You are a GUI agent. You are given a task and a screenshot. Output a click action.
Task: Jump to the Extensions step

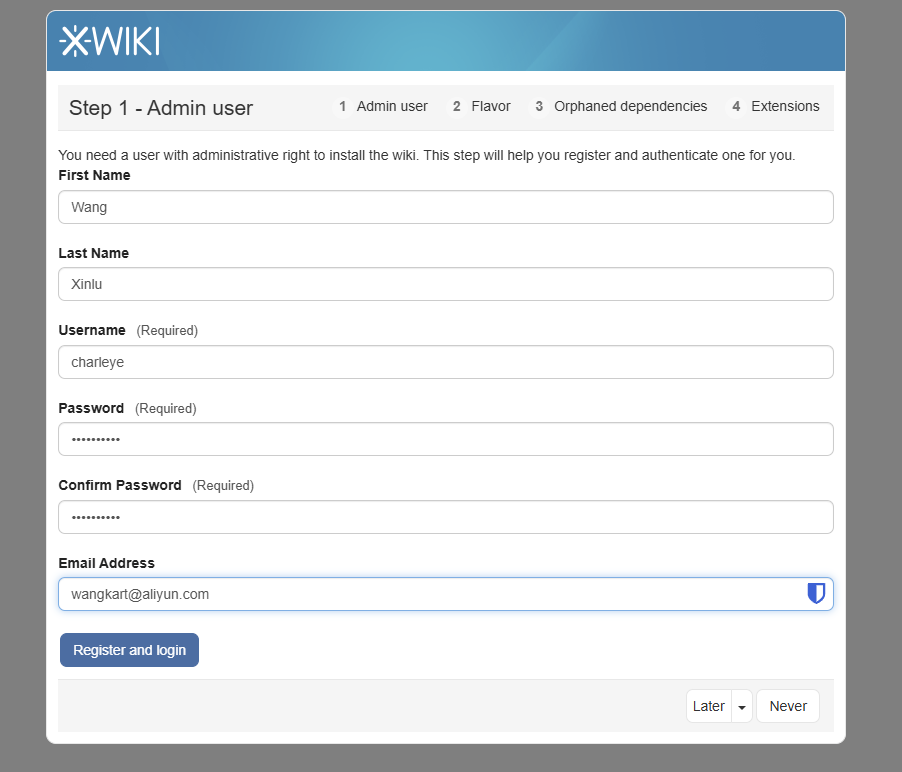tap(775, 106)
